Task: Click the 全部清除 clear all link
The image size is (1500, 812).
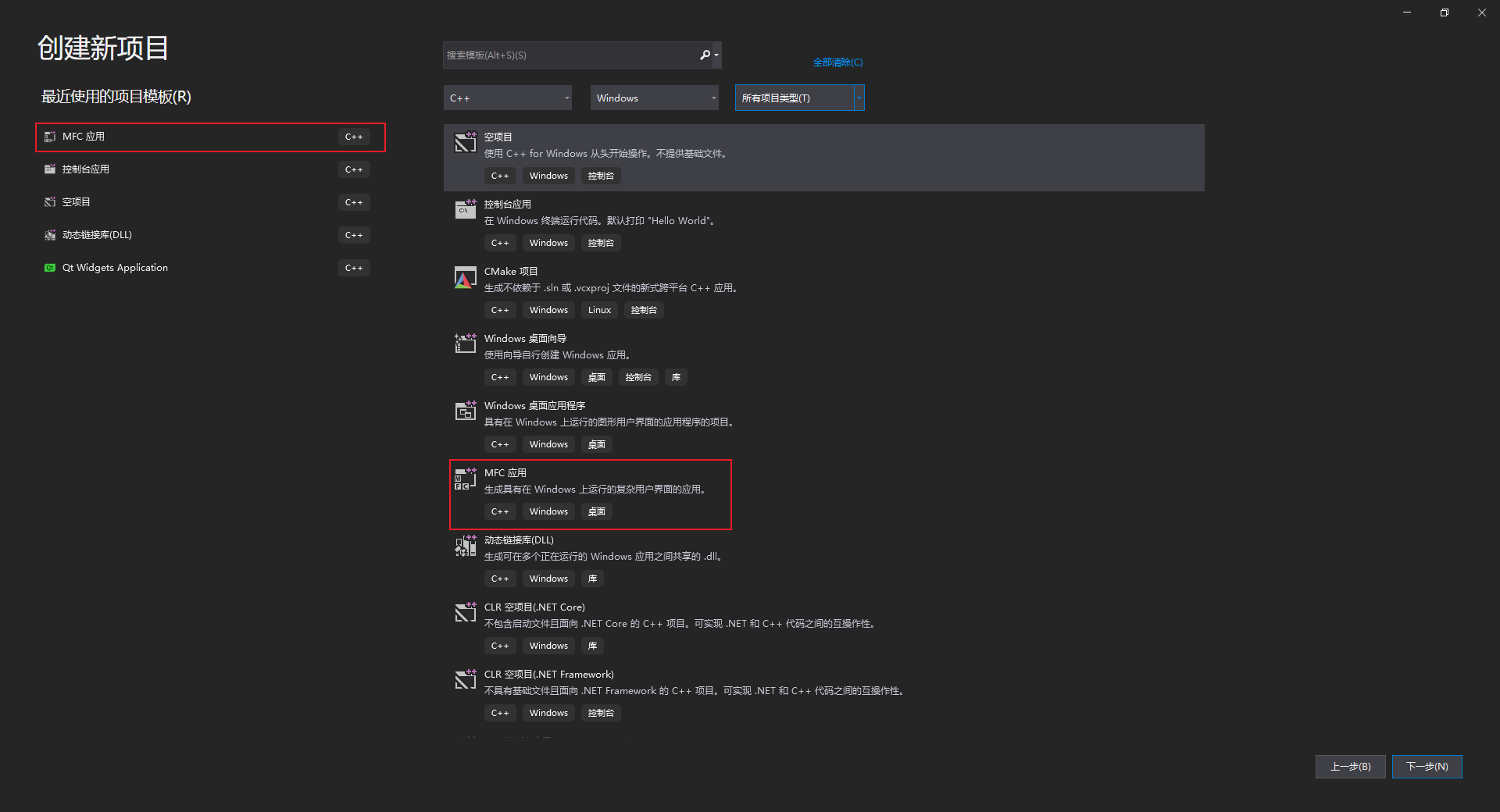Action: (x=837, y=62)
